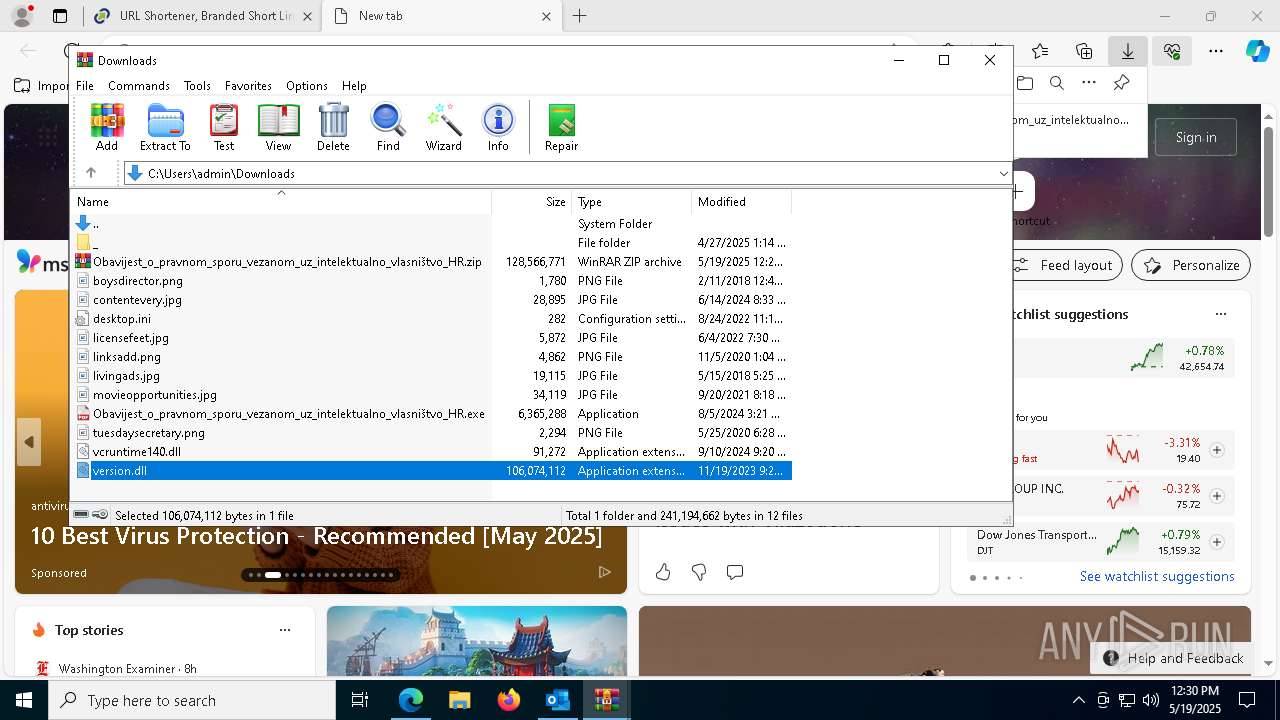The height and width of the screenshot is (720, 1280).
Task: Click the Add toolbar icon in WinRAR
Action: coord(107,127)
